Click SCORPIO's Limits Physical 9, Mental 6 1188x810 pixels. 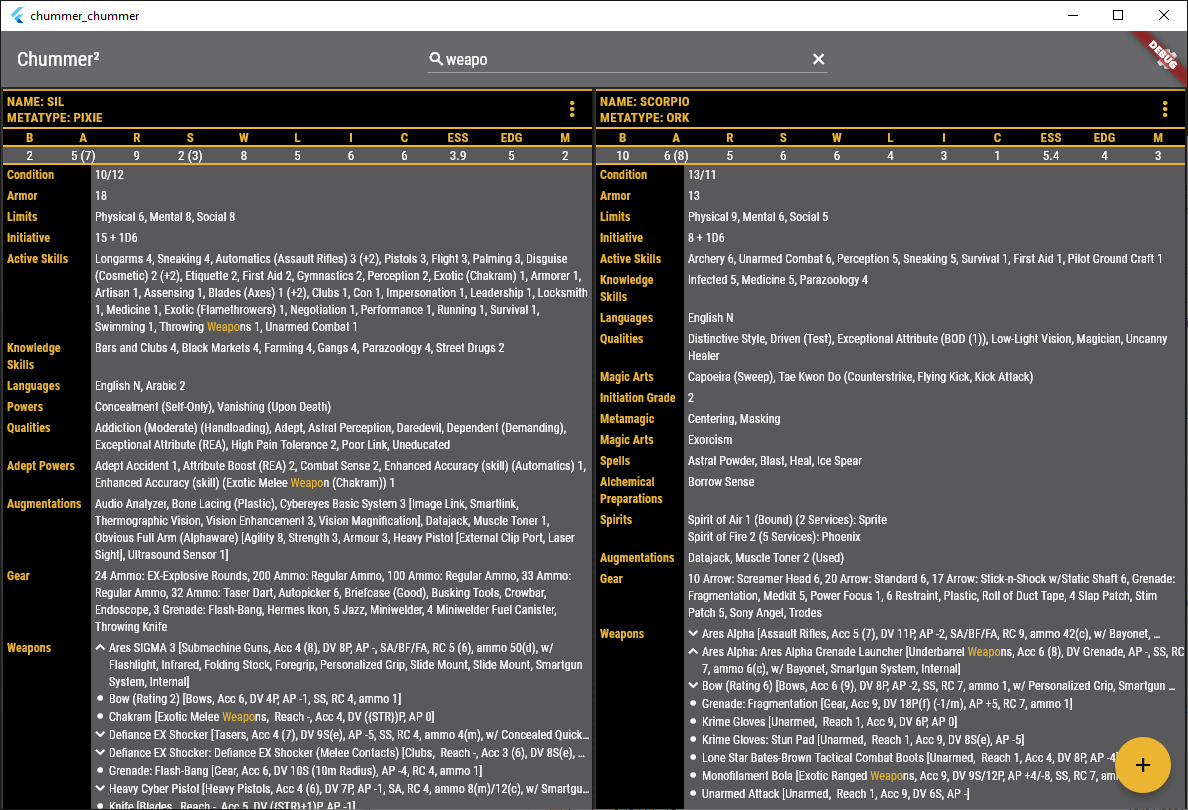click(758, 217)
